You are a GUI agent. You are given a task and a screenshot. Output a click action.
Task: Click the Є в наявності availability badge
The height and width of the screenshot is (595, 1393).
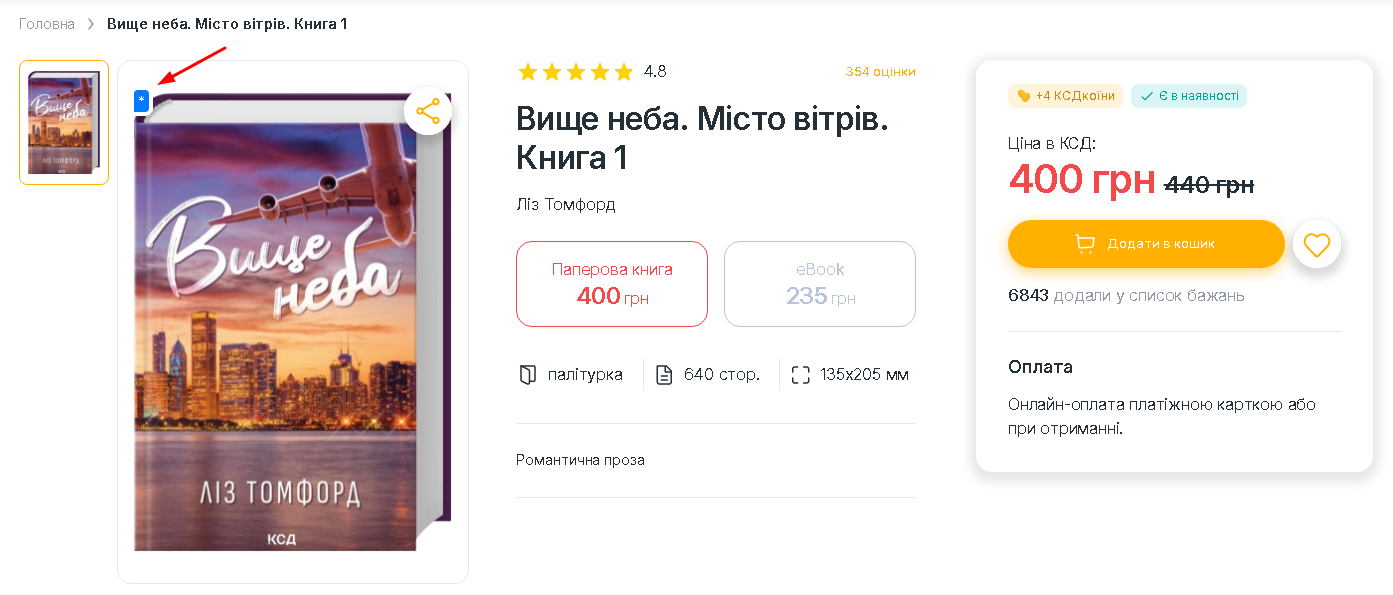pyautogui.click(x=1189, y=96)
